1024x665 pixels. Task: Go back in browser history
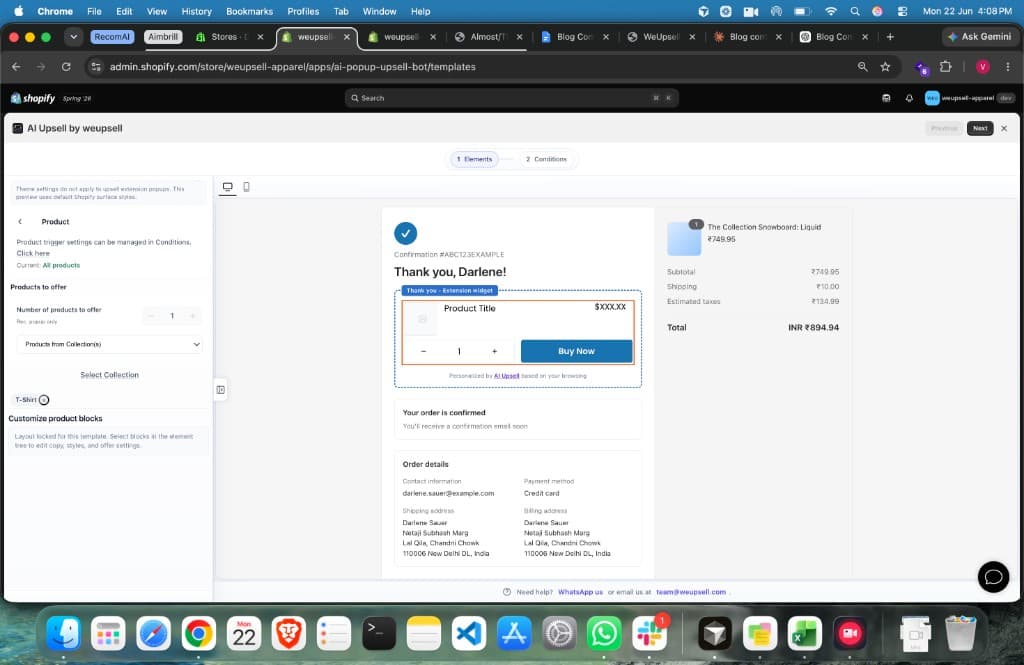[16, 67]
